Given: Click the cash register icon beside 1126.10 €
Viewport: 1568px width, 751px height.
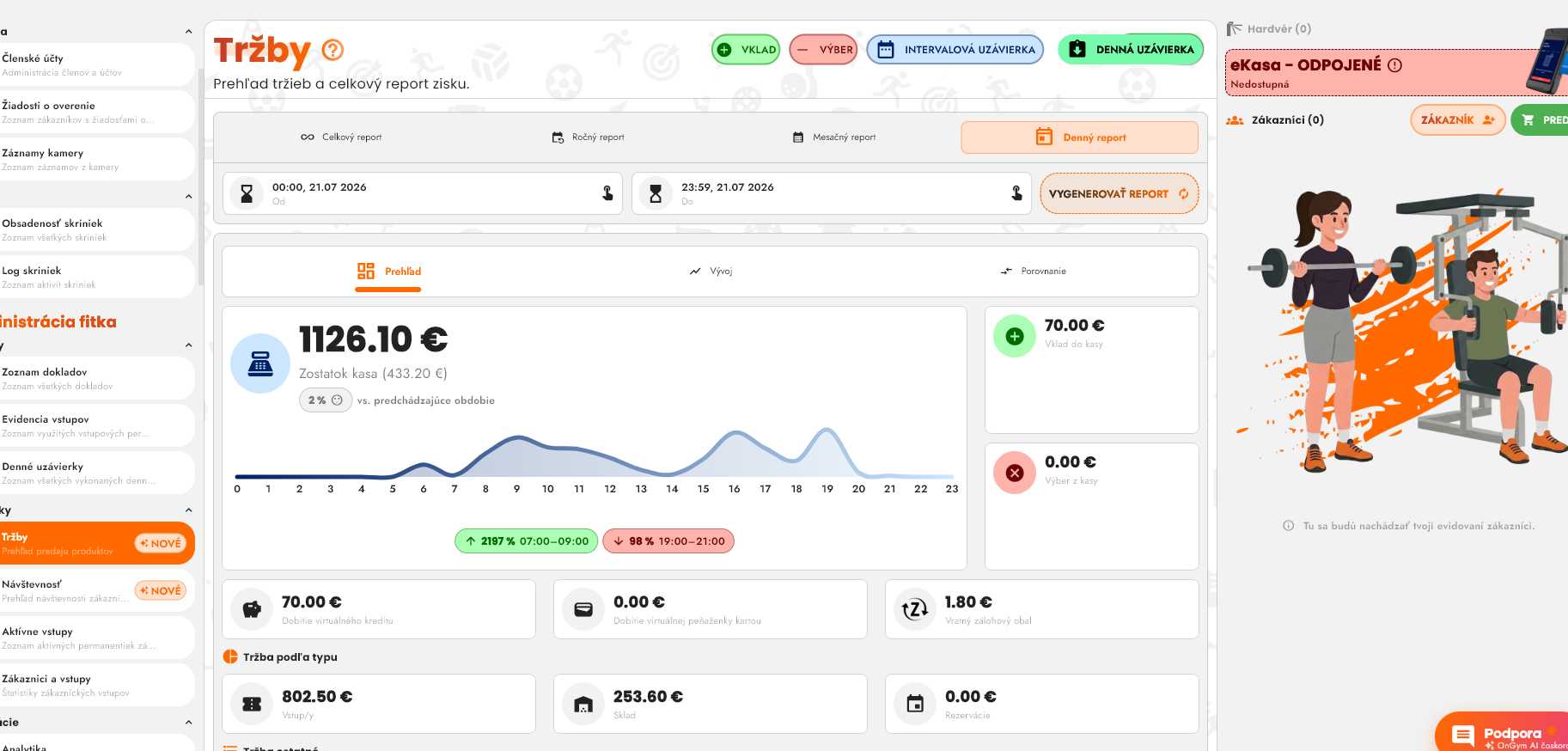Looking at the screenshot, I should click(x=260, y=363).
